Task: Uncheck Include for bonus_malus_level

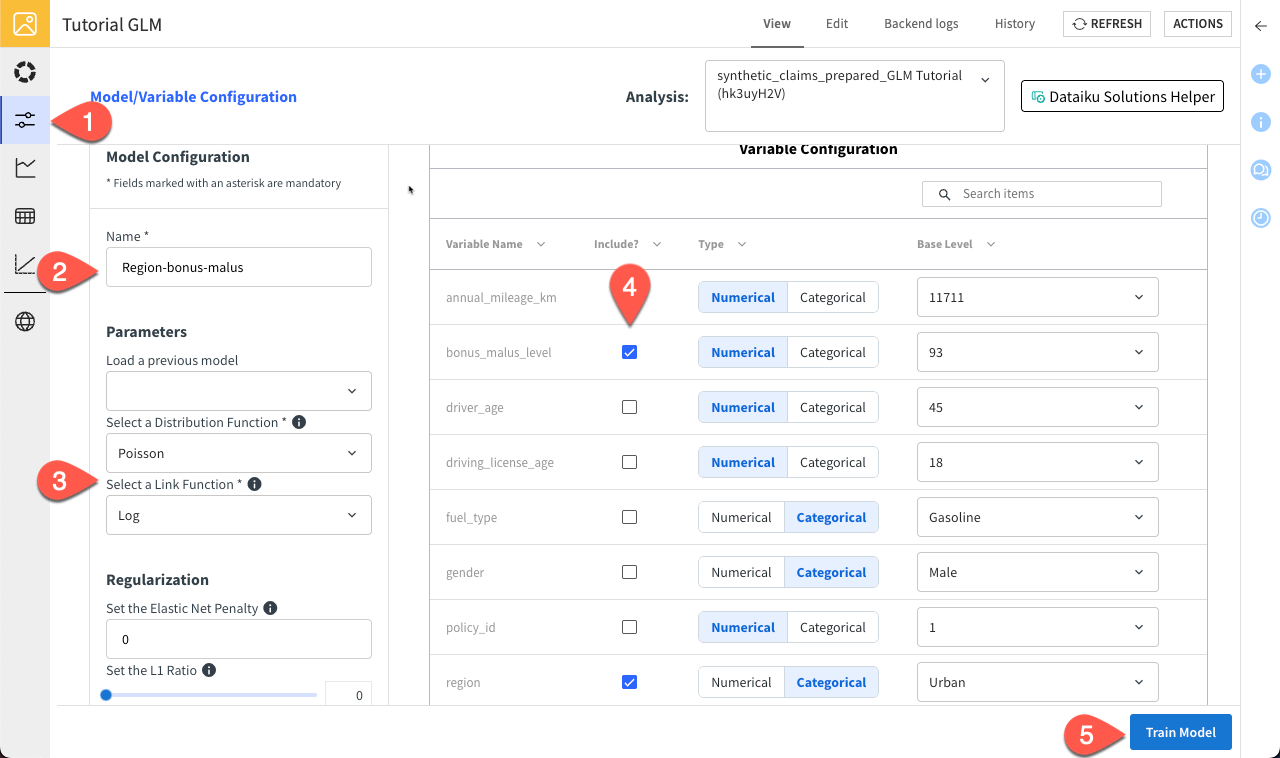Action: (x=629, y=352)
